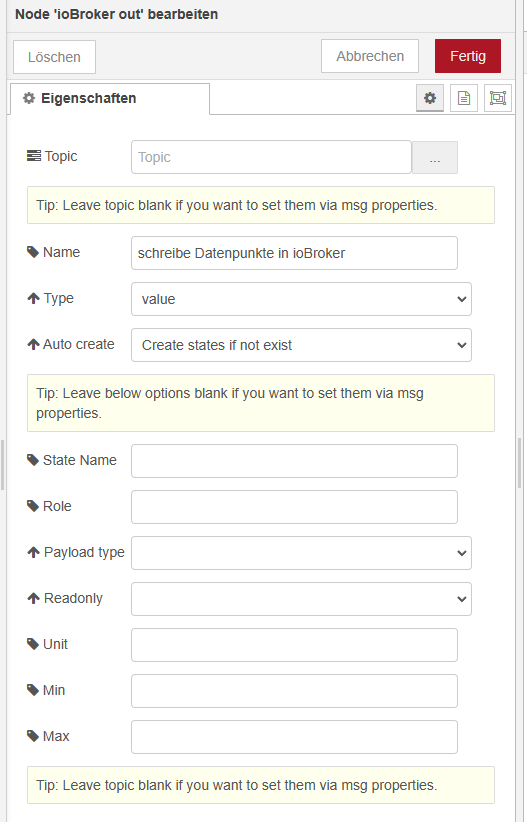Focus the Topic input field
The width and height of the screenshot is (527, 822).
271,157
